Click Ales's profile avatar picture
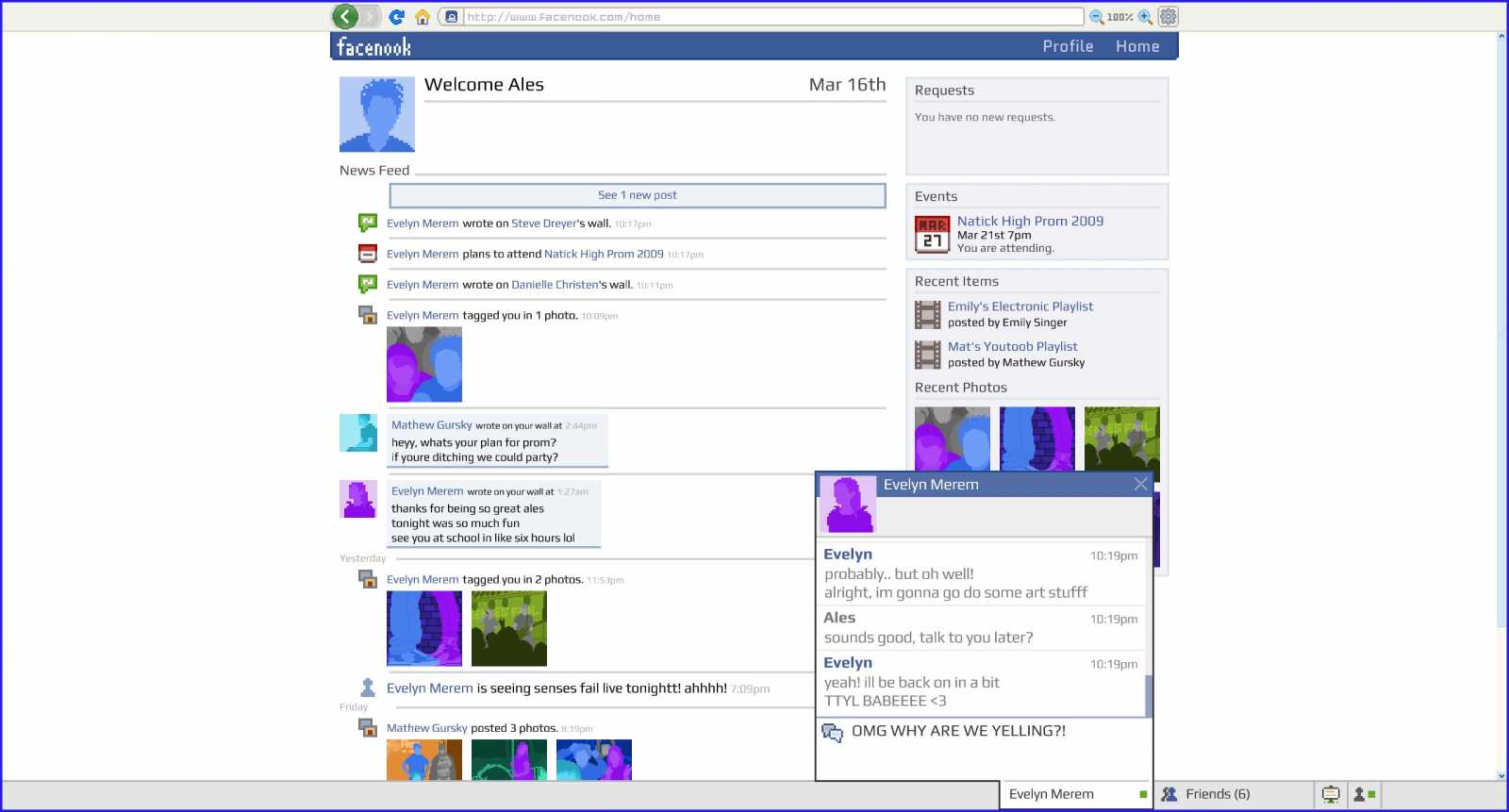Viewport: 1509px width, 812px height. point(377,114)
